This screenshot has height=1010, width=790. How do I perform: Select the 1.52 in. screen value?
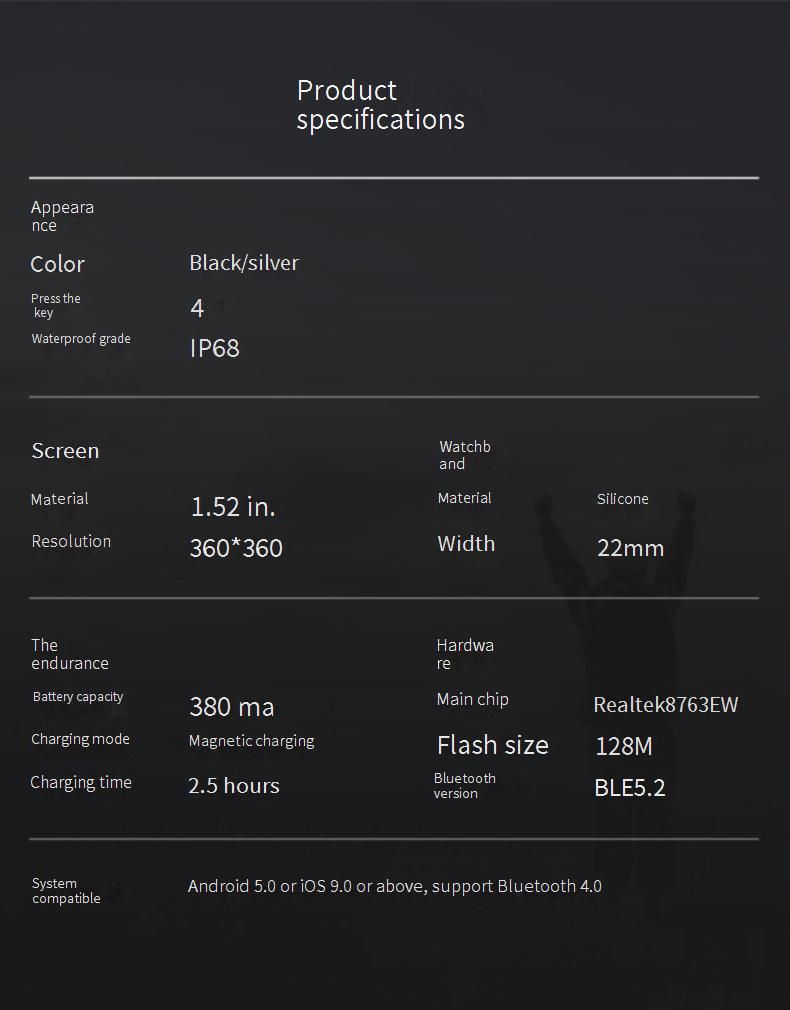(232, 507)
